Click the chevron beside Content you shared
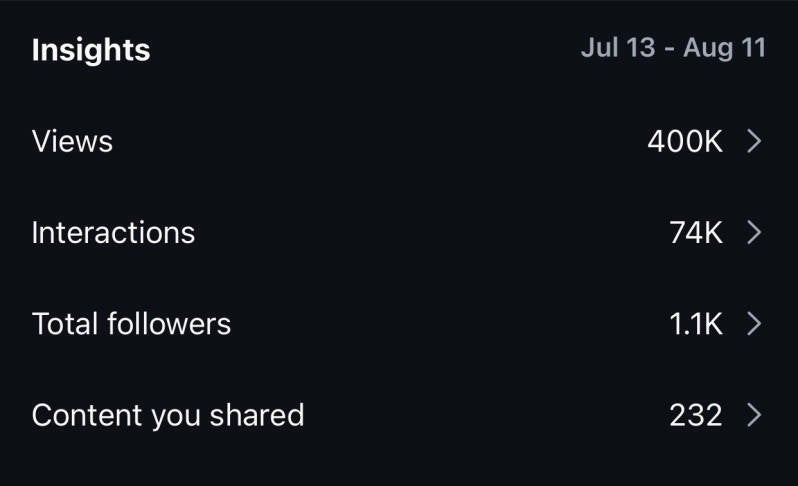The height and width of the screenshot is (486, 798). point(754,415)
